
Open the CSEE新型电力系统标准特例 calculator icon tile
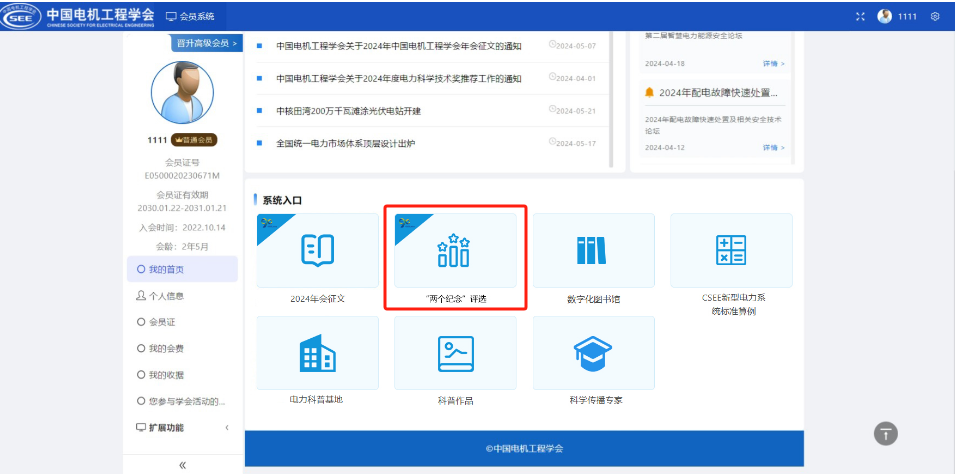coord(731,250)
